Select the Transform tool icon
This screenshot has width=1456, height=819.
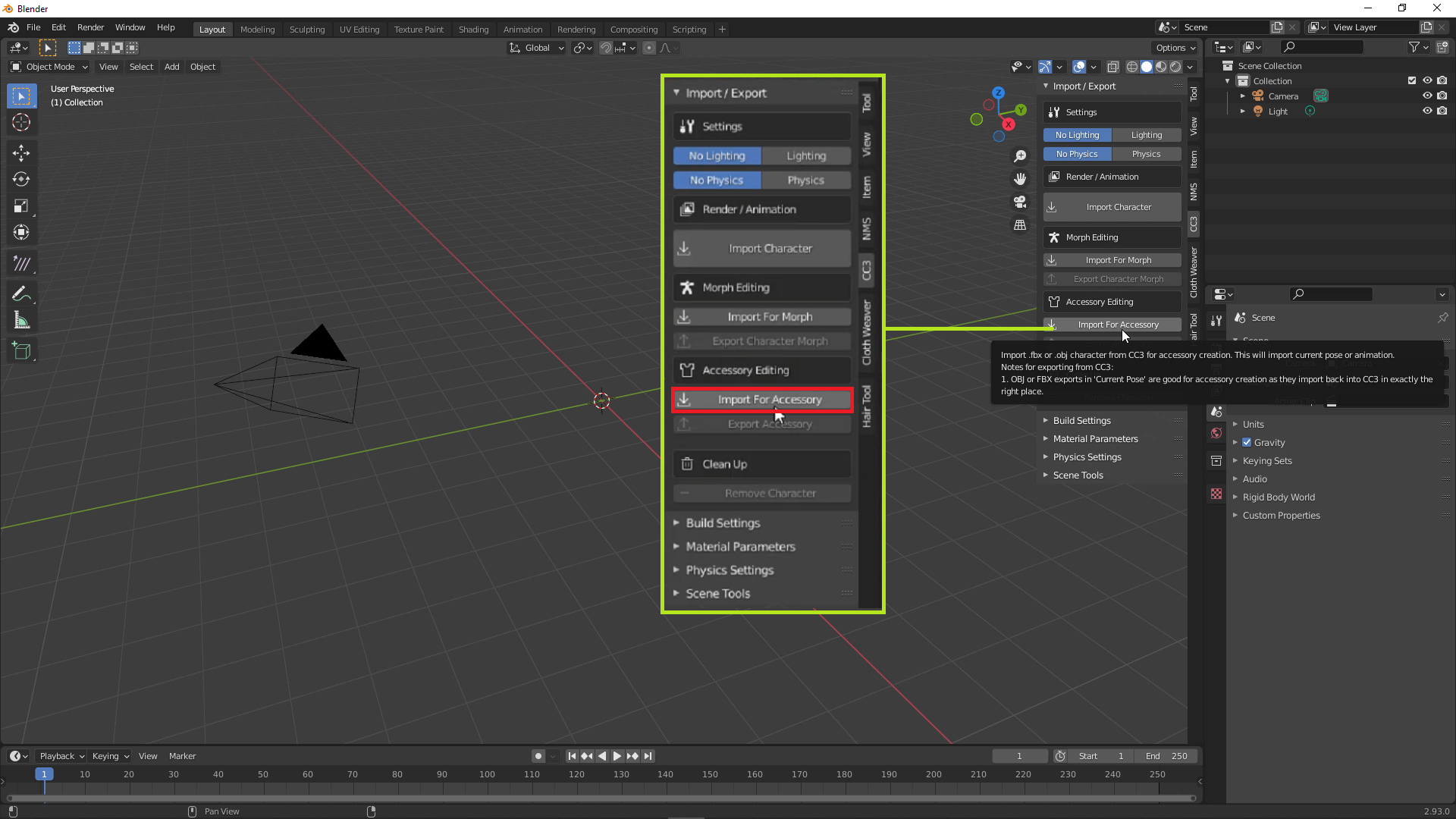coord(22,232)
